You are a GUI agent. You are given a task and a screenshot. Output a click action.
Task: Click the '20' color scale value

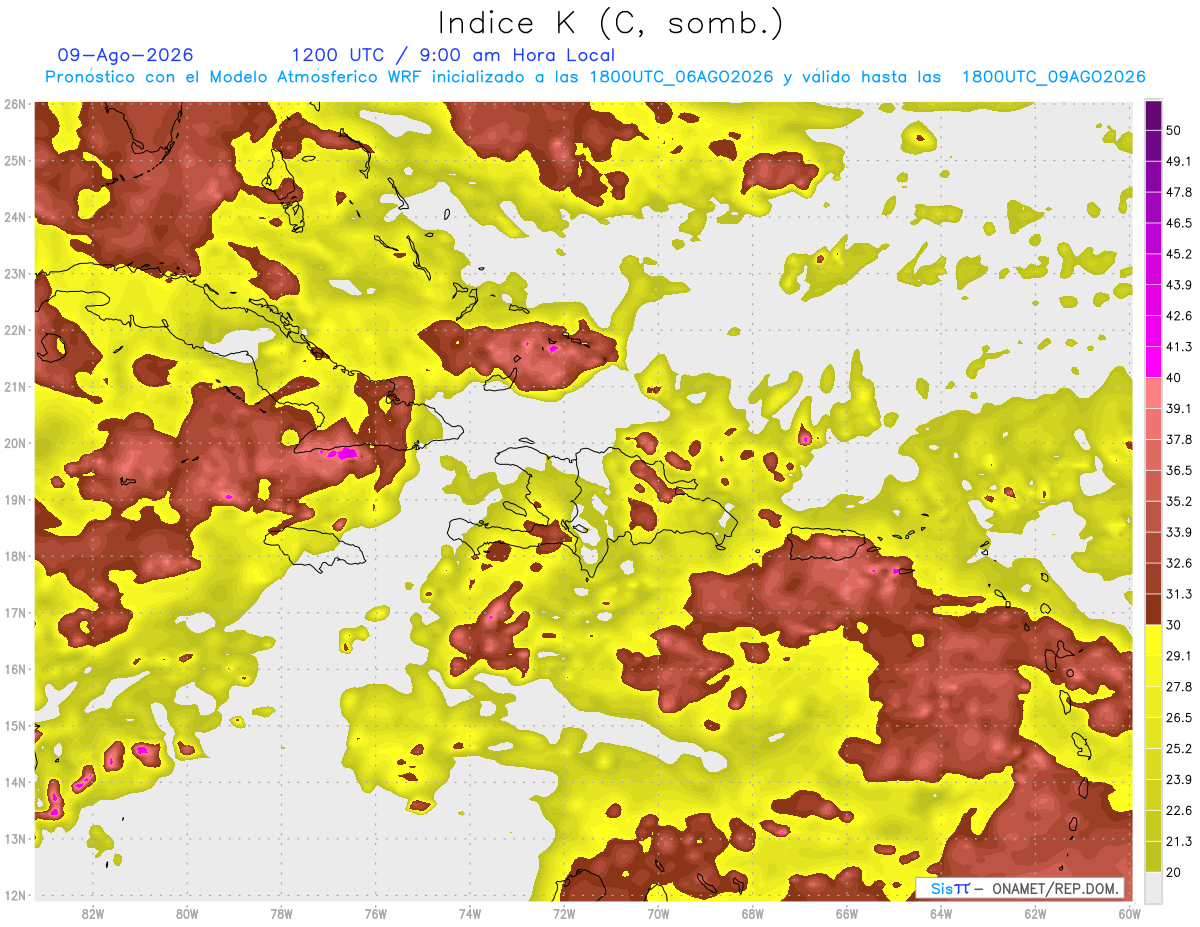1174,872
